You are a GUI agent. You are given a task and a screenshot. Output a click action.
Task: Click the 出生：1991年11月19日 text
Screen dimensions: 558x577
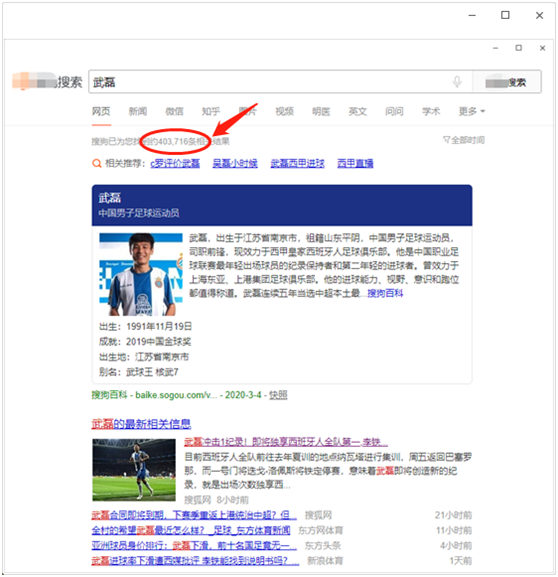tap(145, 326)
